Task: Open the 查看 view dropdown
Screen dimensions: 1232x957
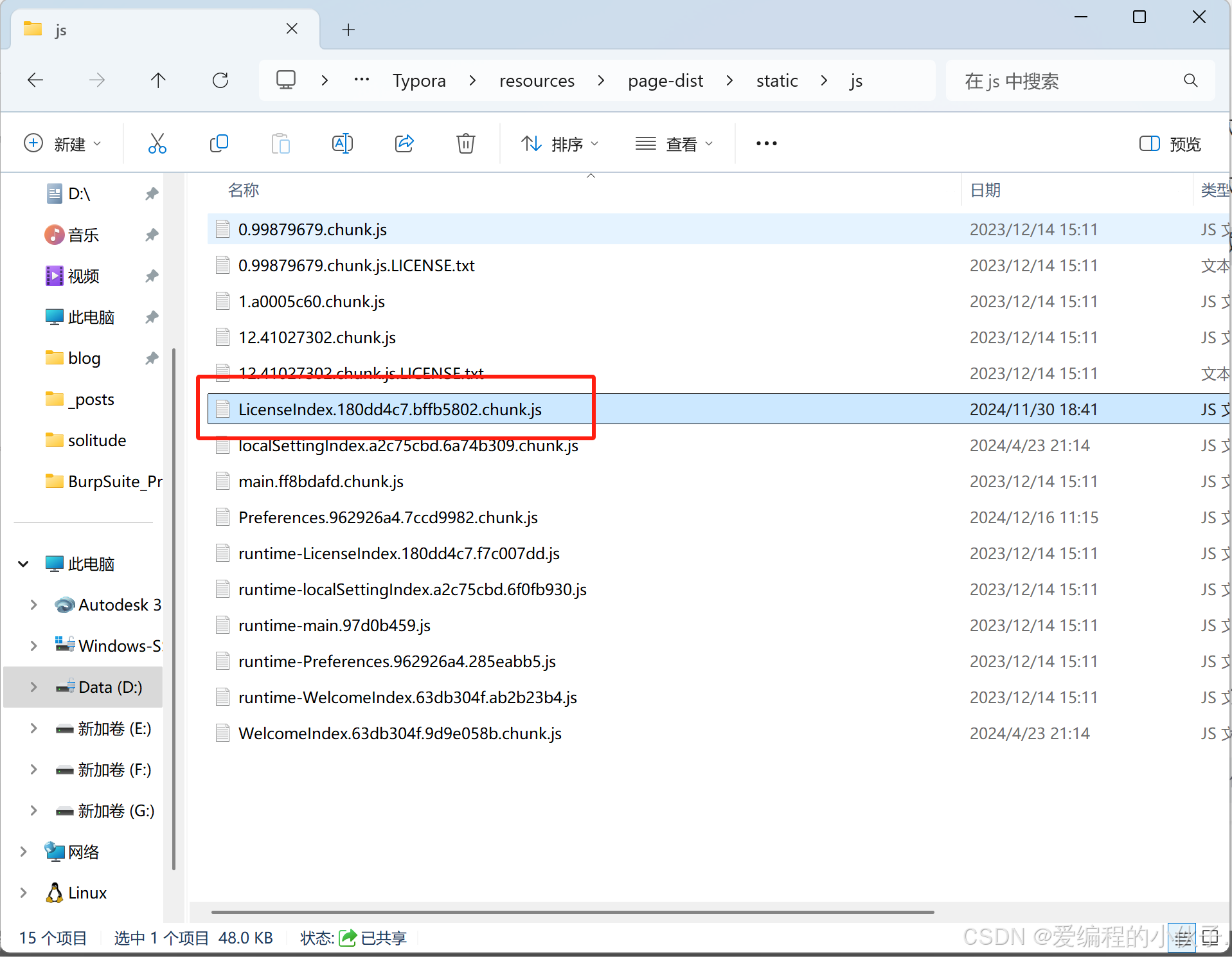Action: 674,144
